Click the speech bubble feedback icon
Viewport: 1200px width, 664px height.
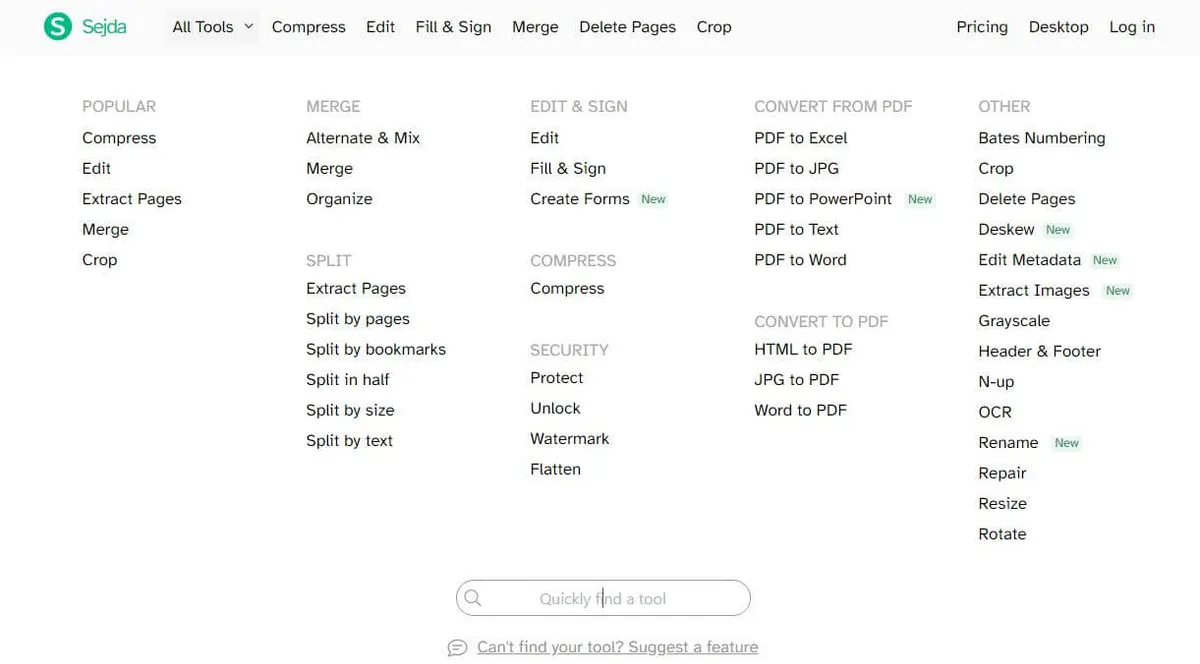tap(457, 647)
